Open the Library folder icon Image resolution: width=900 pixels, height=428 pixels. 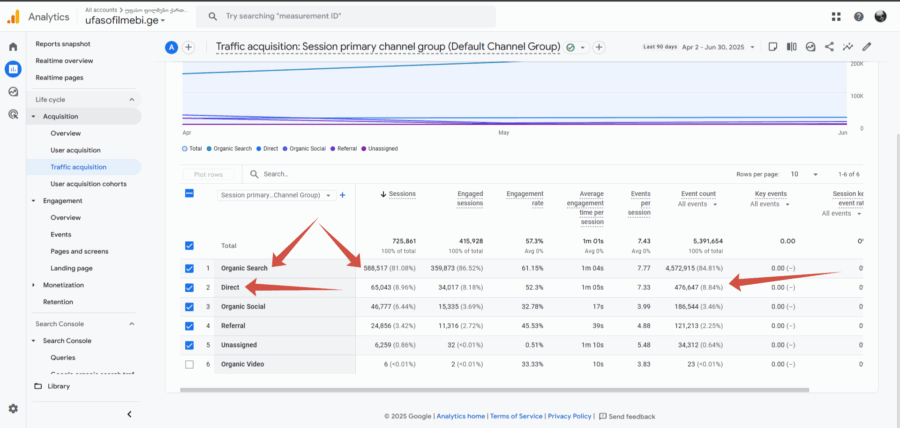click(38, 386)
